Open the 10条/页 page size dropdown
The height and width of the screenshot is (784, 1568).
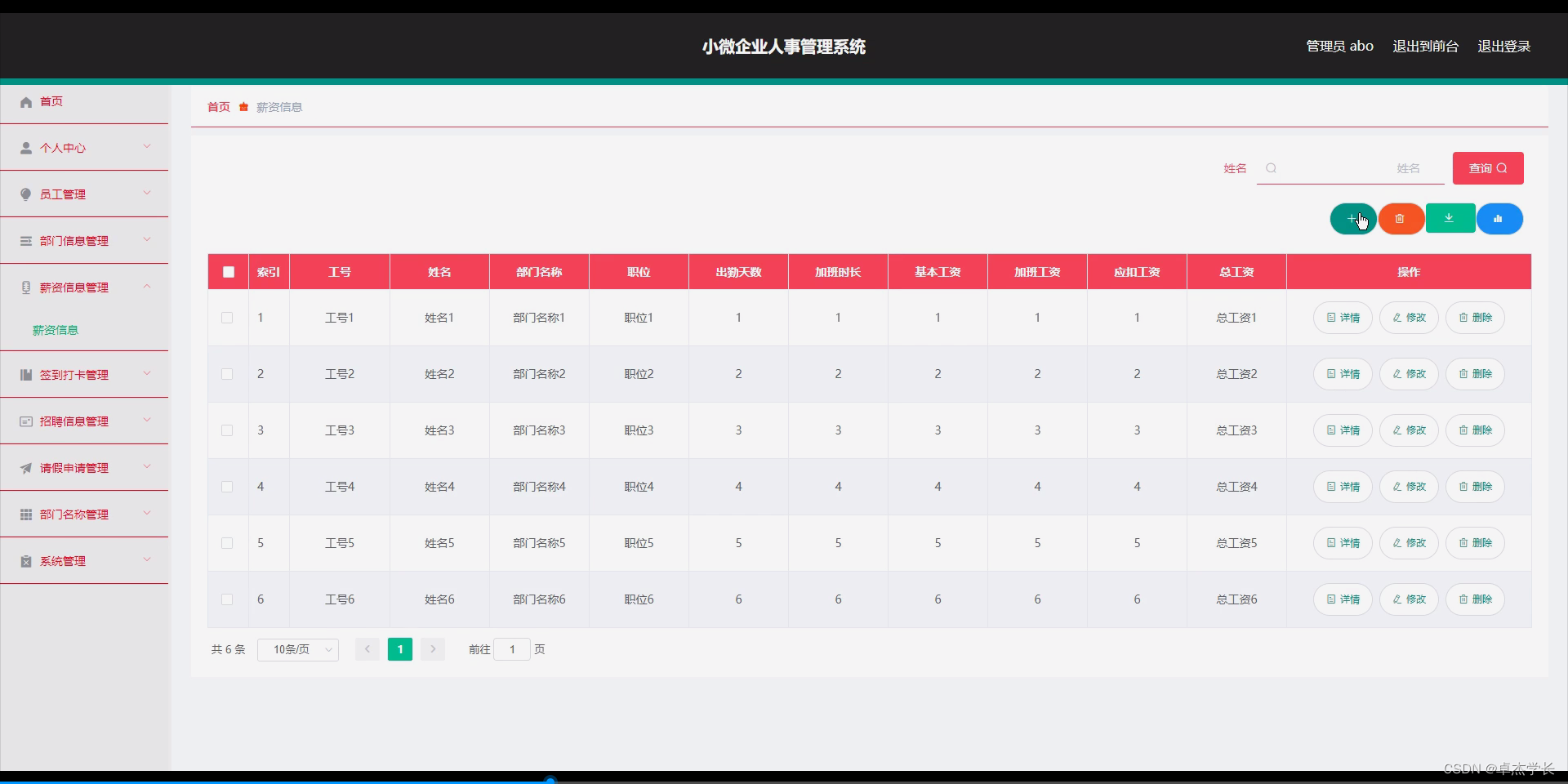297,649
